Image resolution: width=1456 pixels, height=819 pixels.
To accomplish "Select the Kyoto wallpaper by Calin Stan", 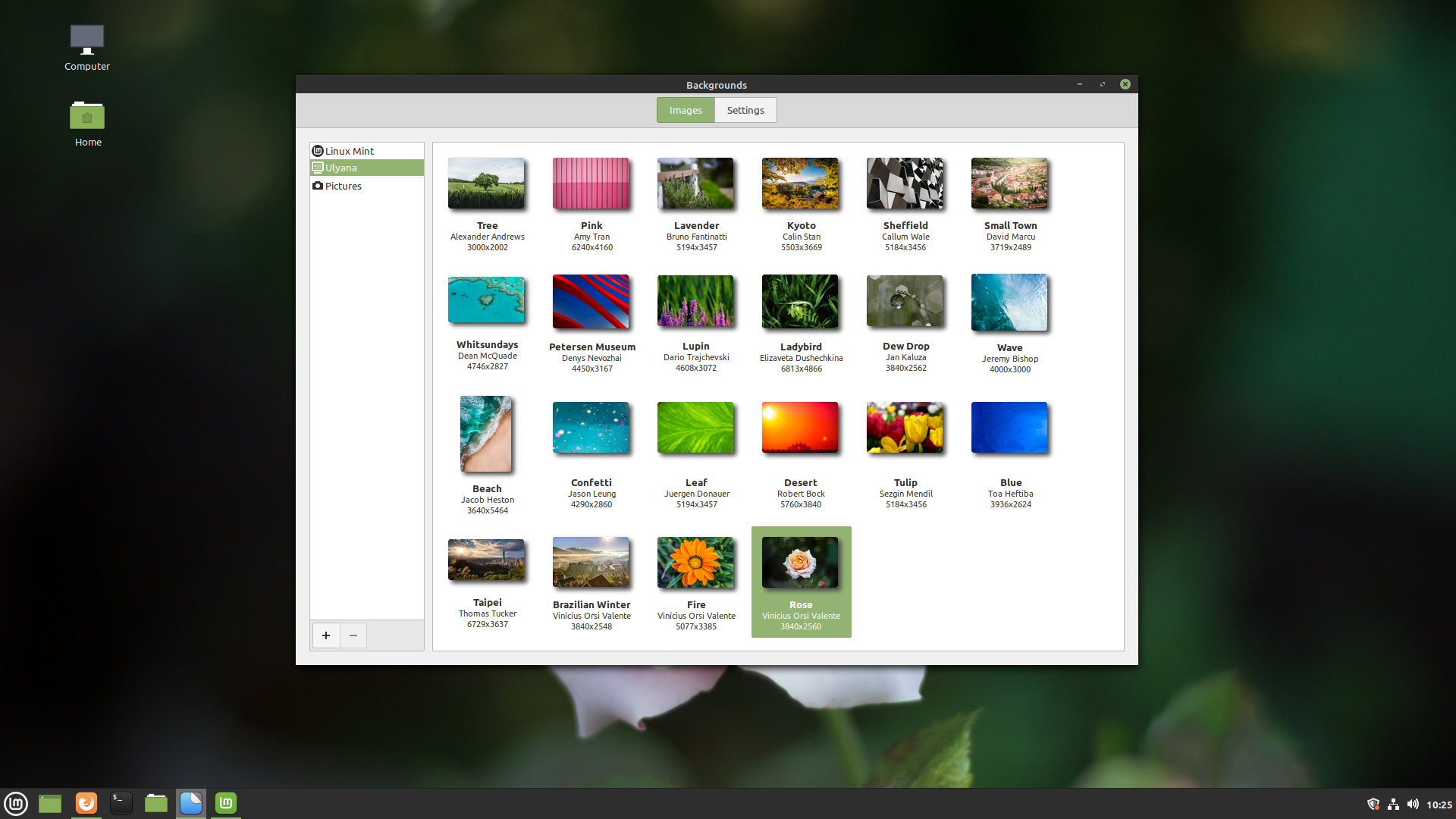I will coord(800,183).
